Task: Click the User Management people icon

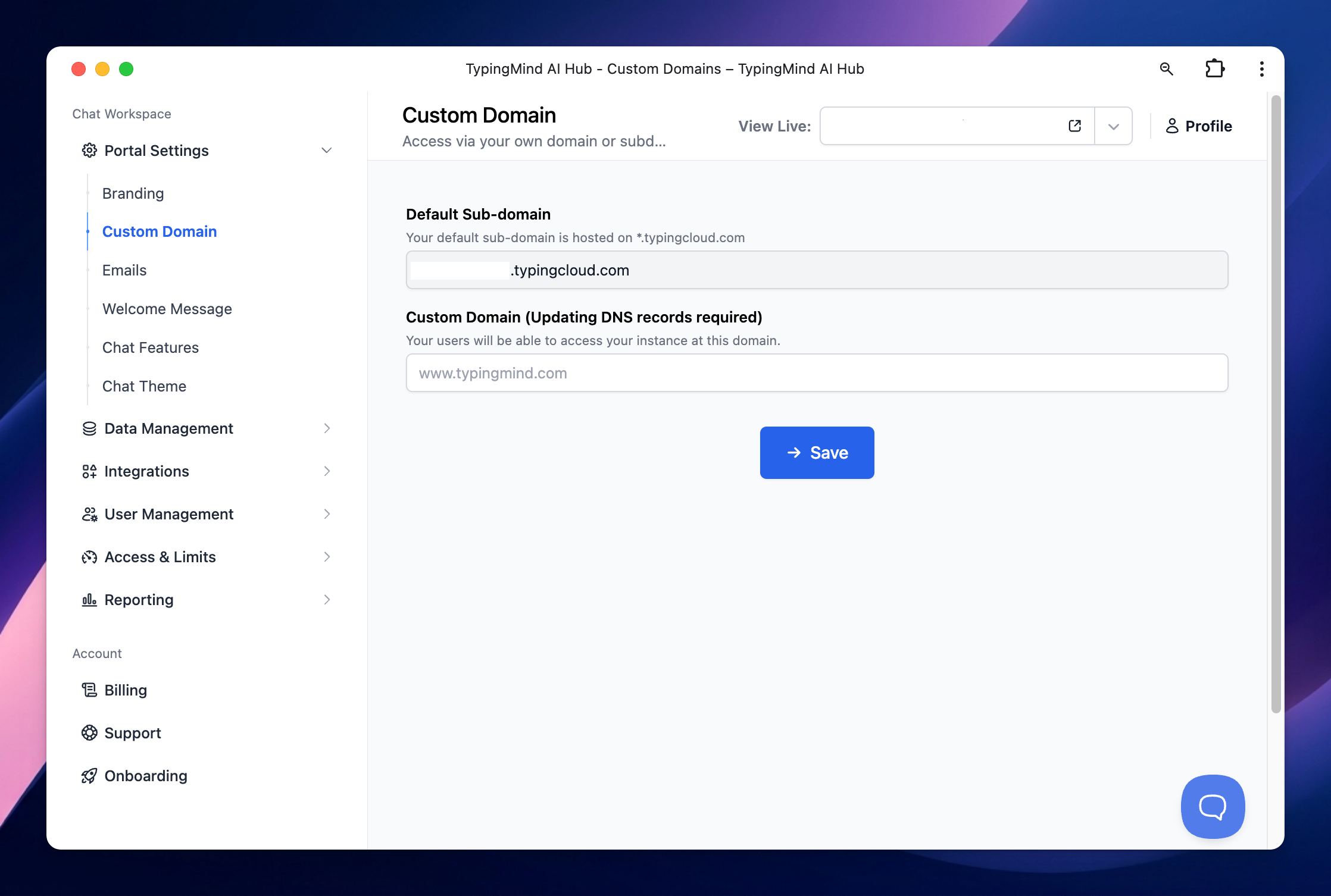Action: tap(89, 514)
